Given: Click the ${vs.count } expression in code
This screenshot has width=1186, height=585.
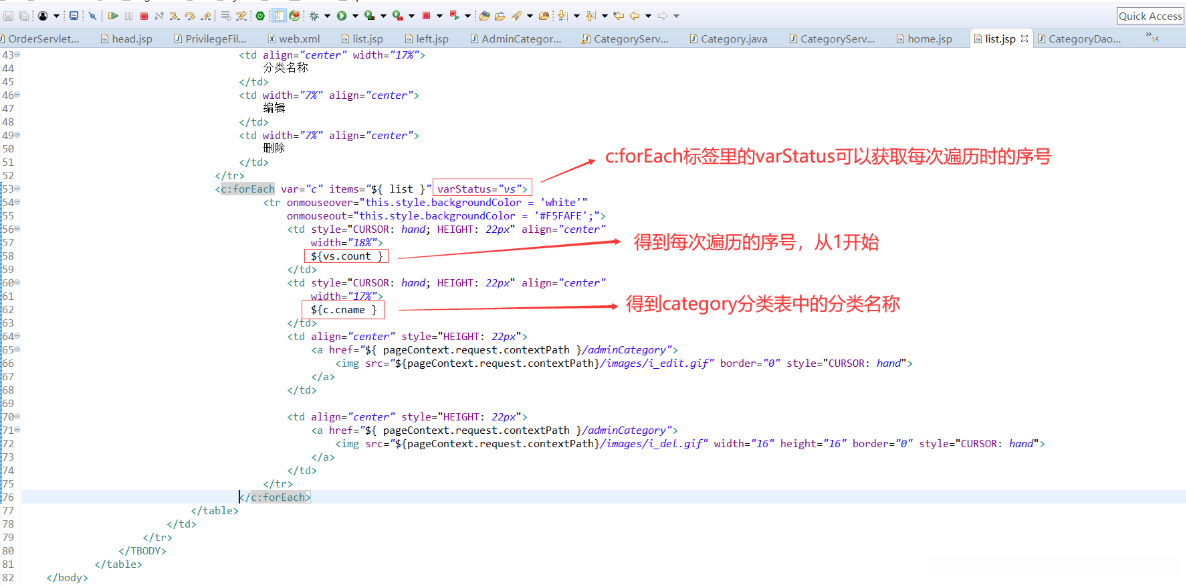Looking at the screenshot, I should click(x=346, y=256).
